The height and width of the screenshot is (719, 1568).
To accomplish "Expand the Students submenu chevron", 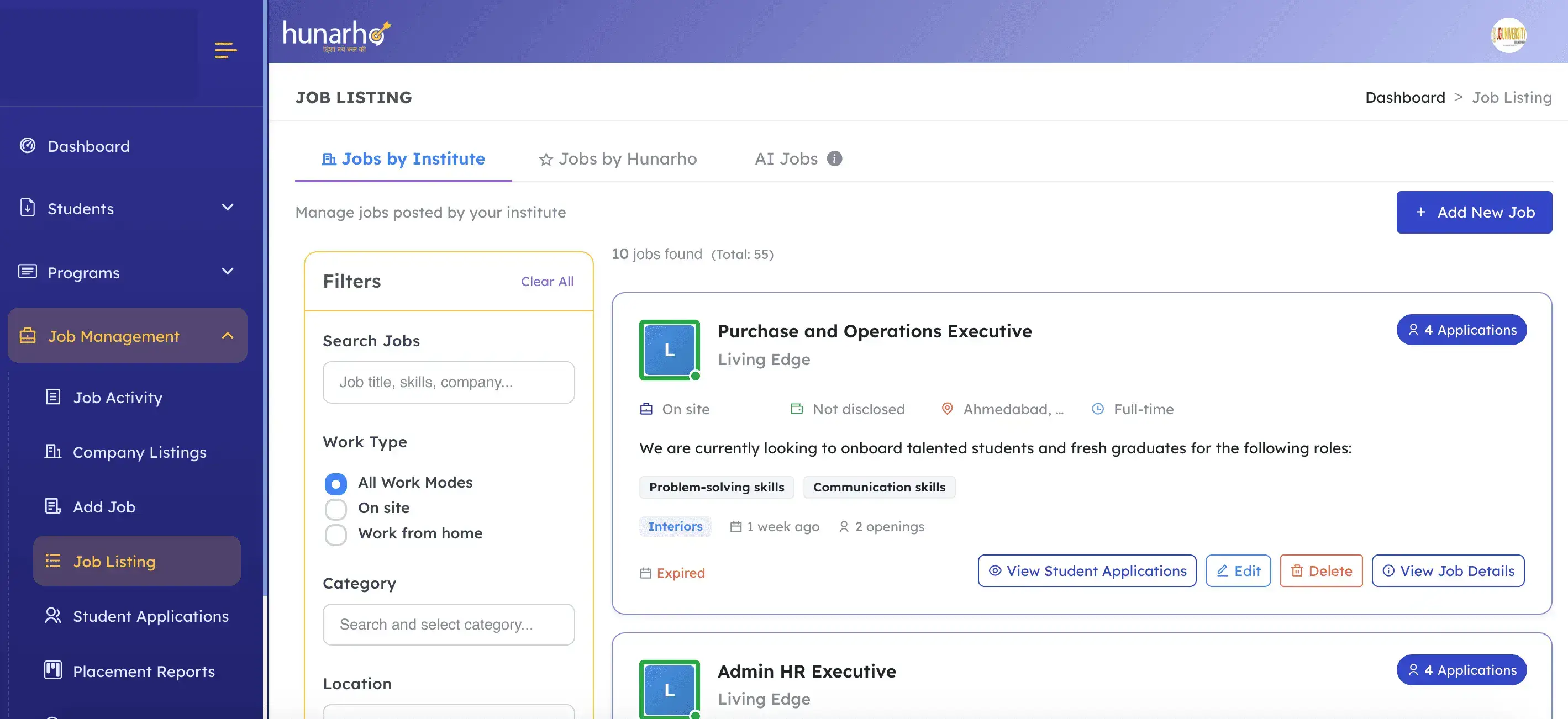I will (228, 208).
